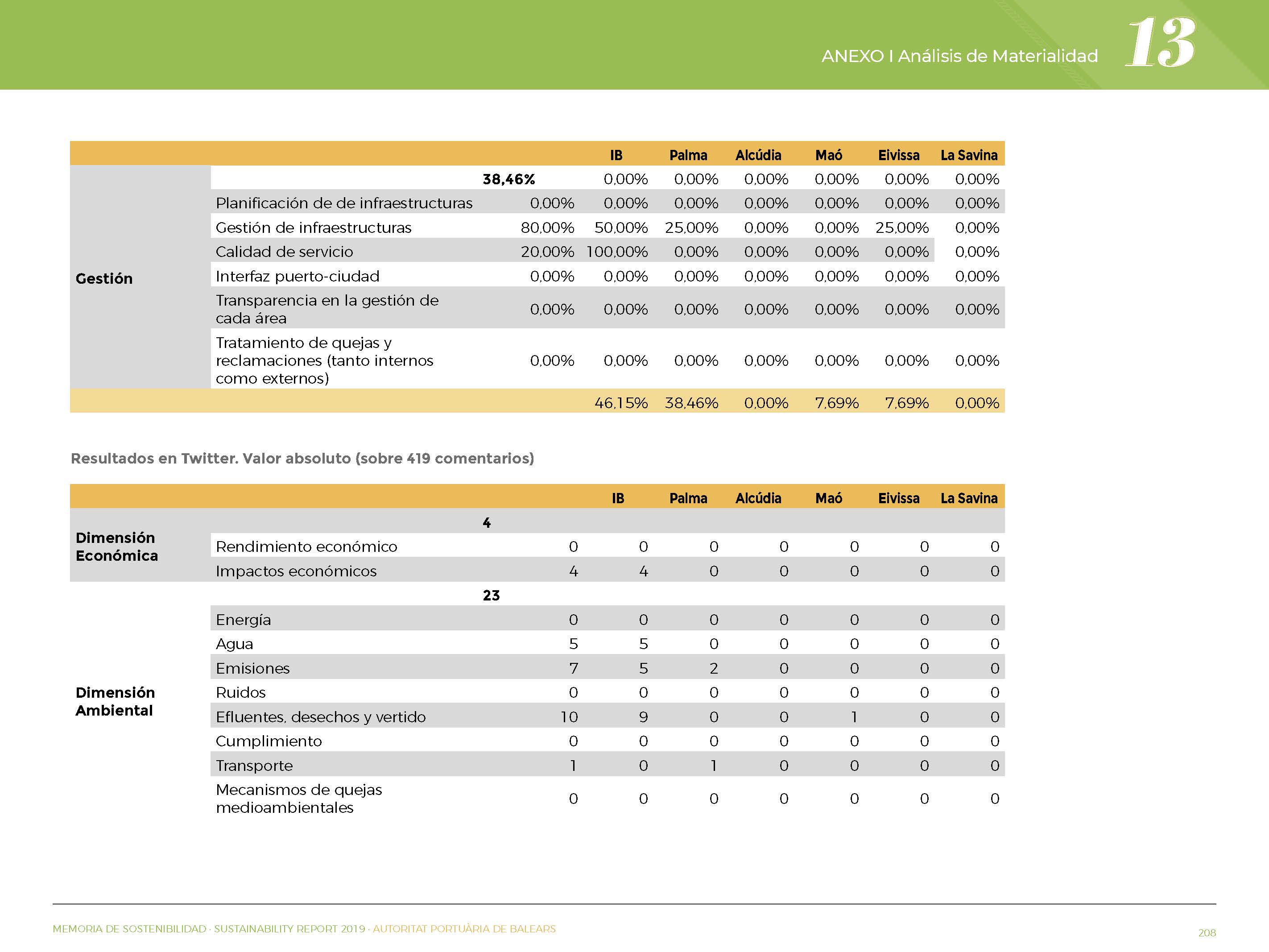Screen dimensions: 1269x952
Task: Select the value 2 in the Emisiones row
Action: point(714,669)
